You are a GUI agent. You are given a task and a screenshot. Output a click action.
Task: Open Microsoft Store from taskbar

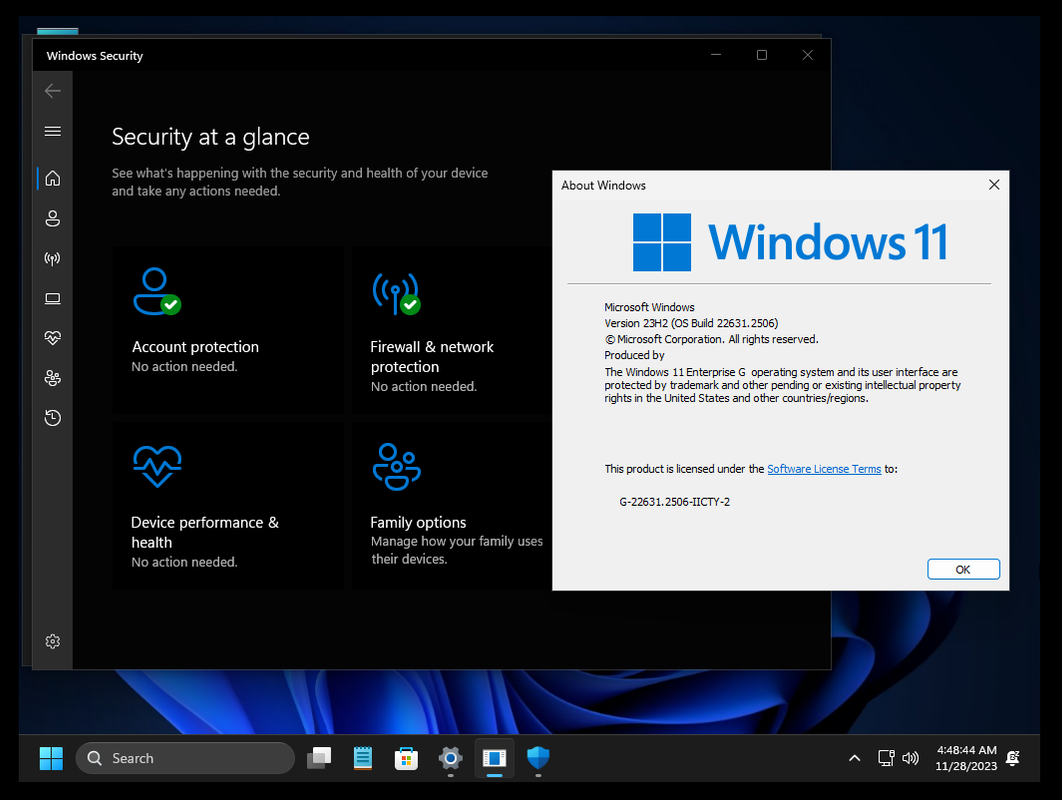click(406, 758)
